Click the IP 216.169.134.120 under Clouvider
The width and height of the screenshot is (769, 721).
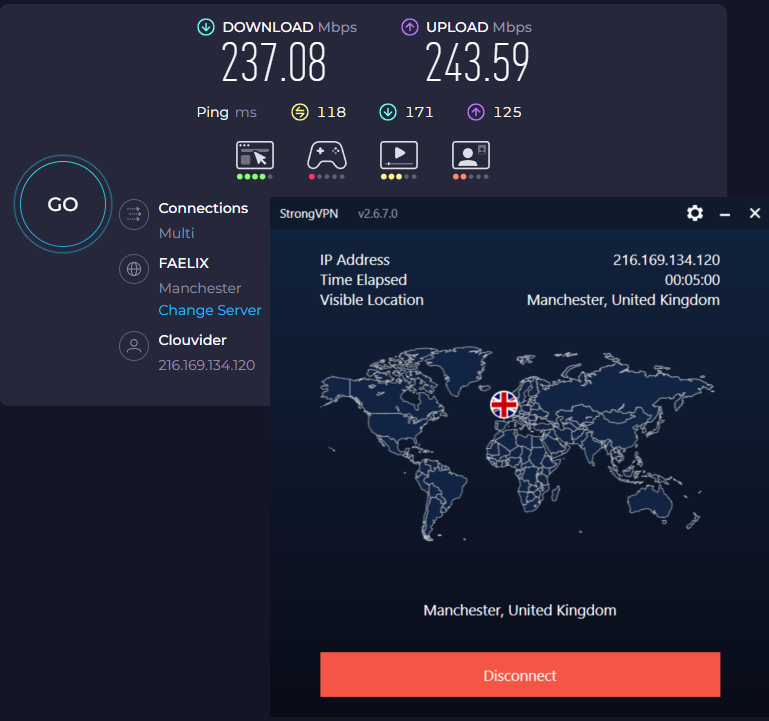[x=206, y=365]
